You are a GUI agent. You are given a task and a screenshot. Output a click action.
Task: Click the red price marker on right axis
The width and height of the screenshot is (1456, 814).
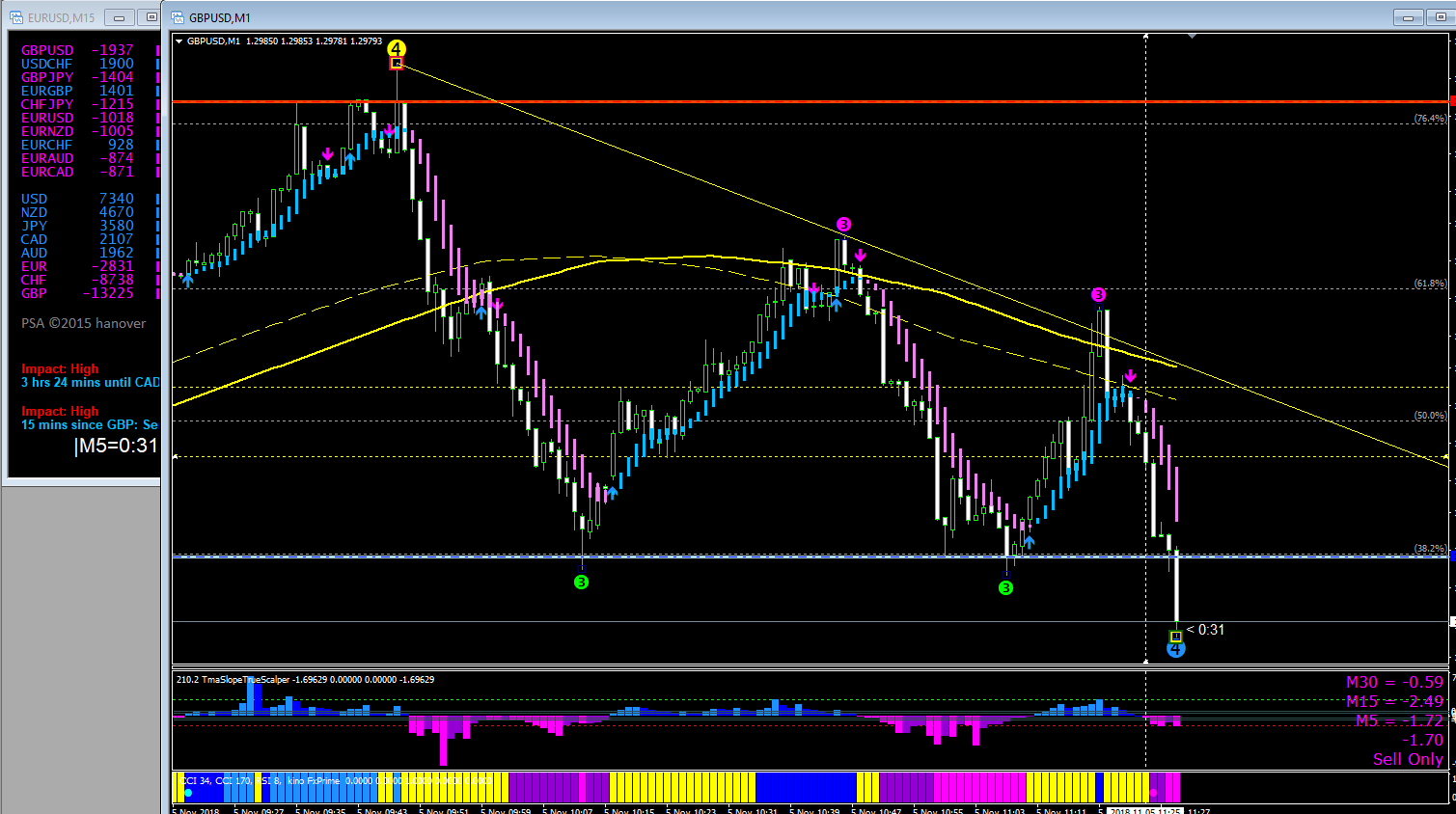tap(1452, 101)
